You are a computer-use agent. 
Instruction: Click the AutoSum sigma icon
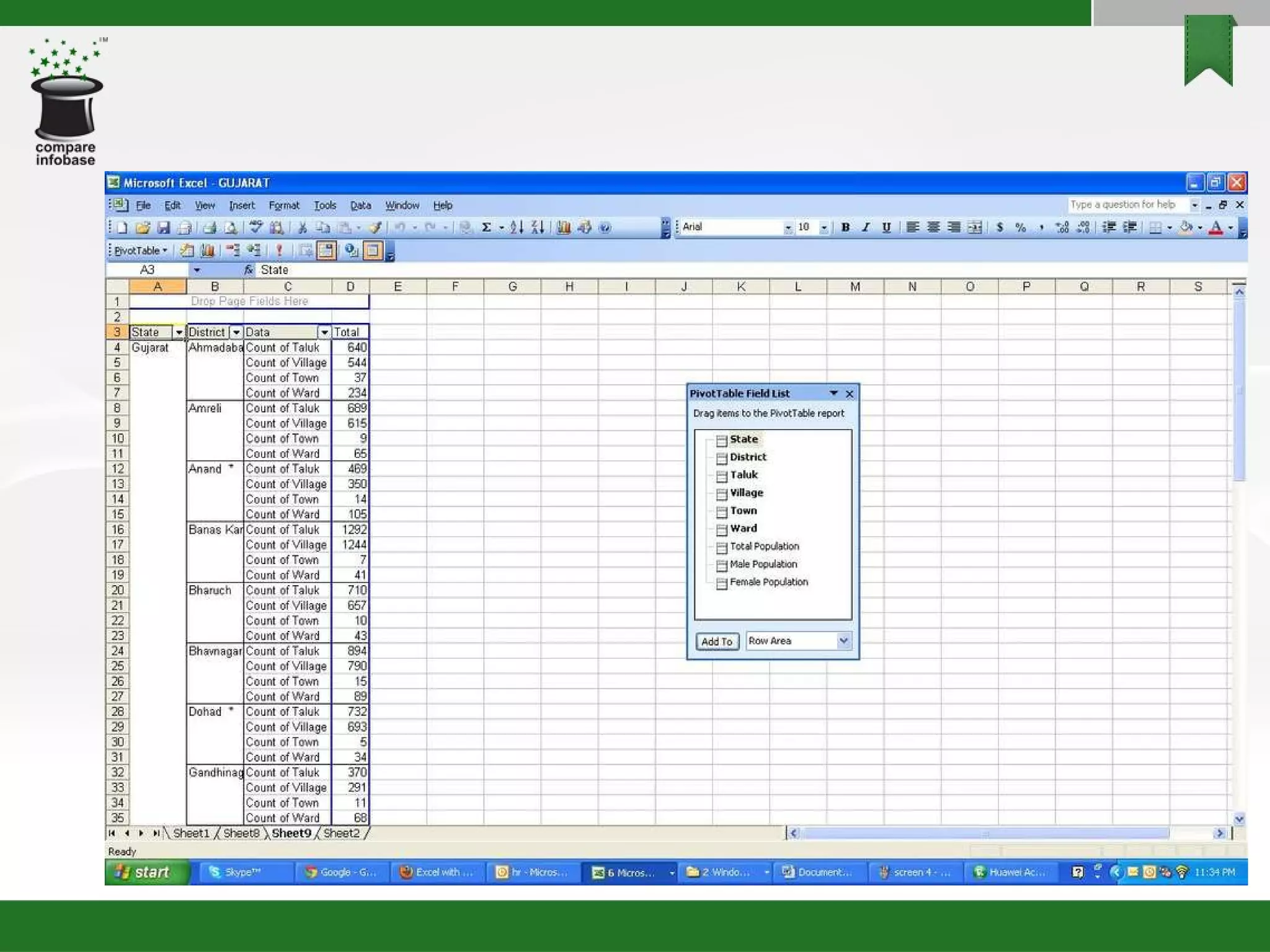487,228
